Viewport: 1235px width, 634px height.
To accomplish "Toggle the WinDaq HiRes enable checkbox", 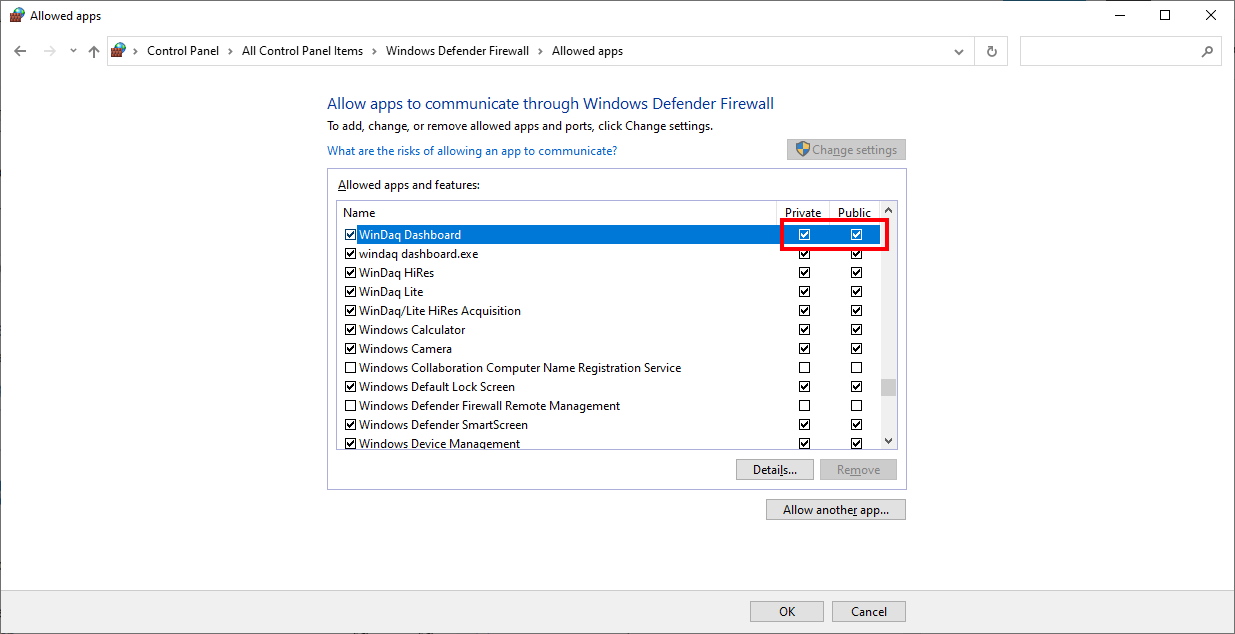I will 350,273.
